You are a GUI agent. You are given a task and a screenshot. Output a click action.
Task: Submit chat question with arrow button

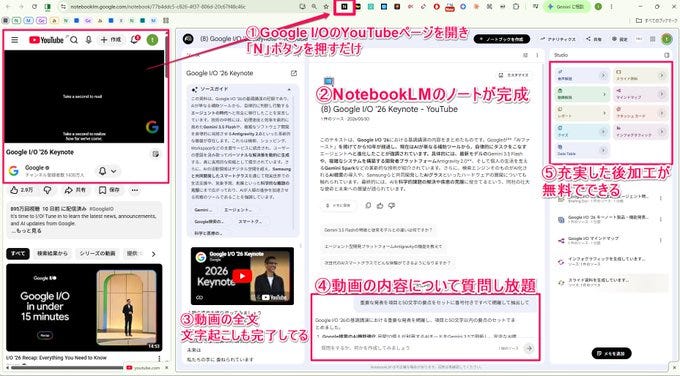click(529, 348)
